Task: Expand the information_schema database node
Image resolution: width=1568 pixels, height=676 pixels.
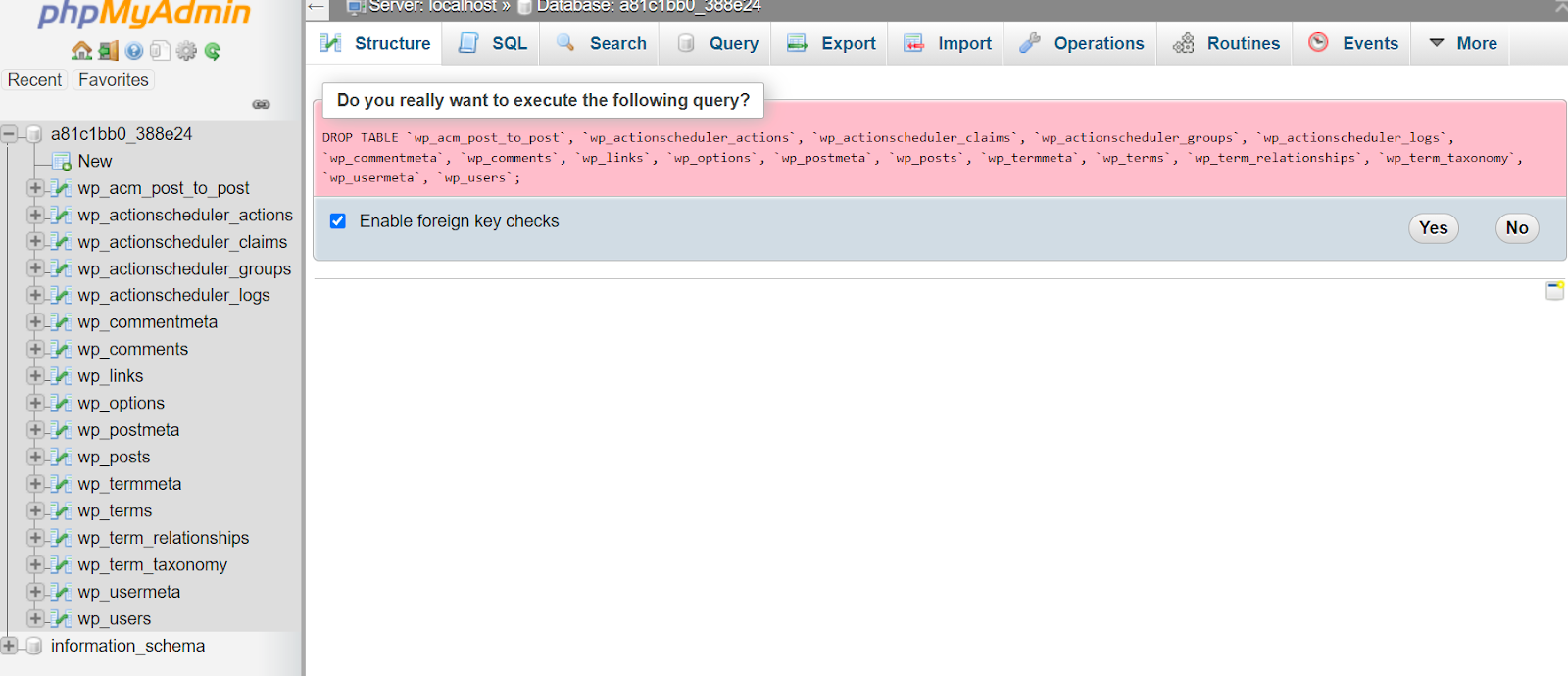Action: pos(10,646)
